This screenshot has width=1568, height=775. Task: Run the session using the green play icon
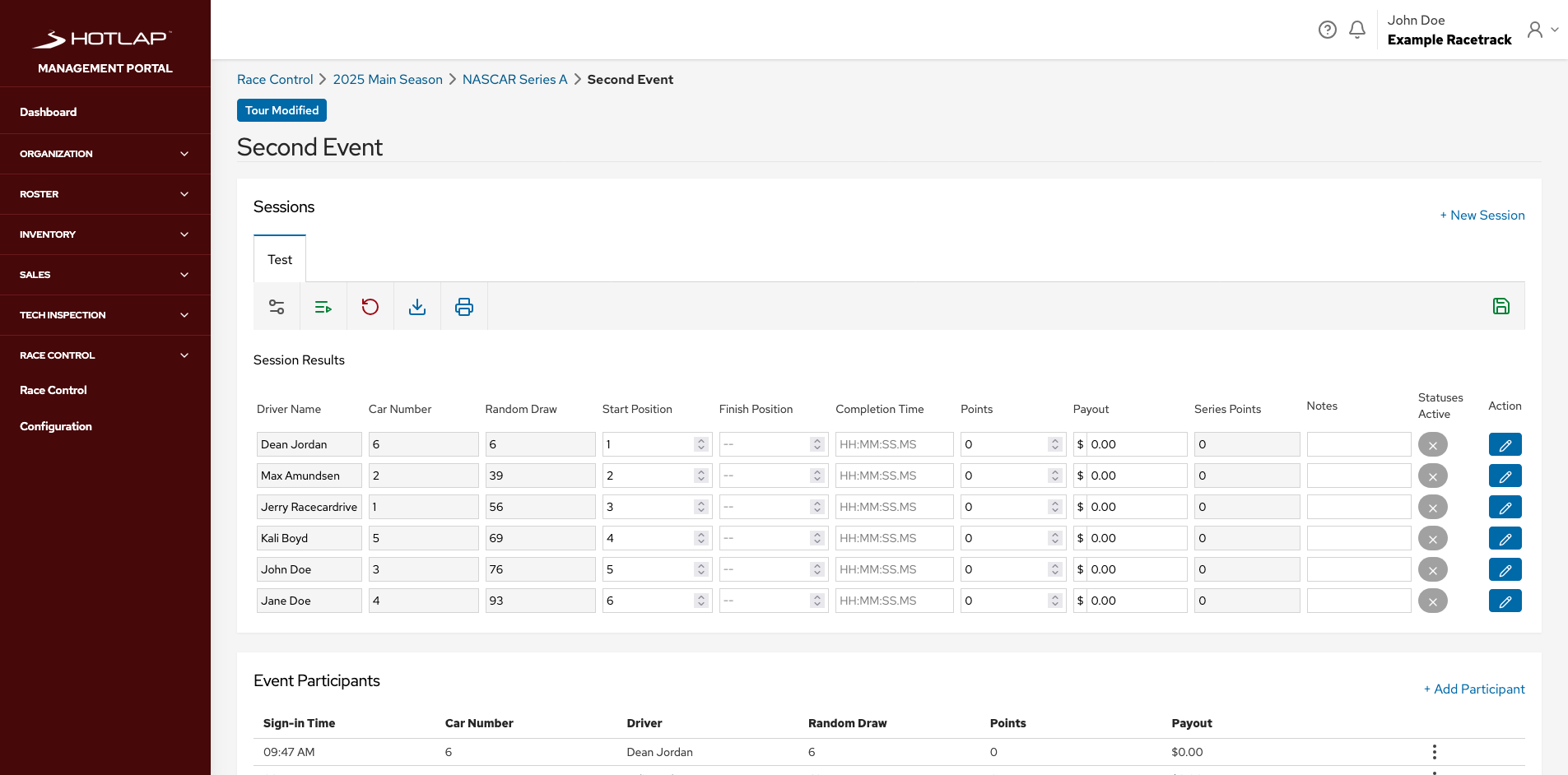(x=323, y=306)
